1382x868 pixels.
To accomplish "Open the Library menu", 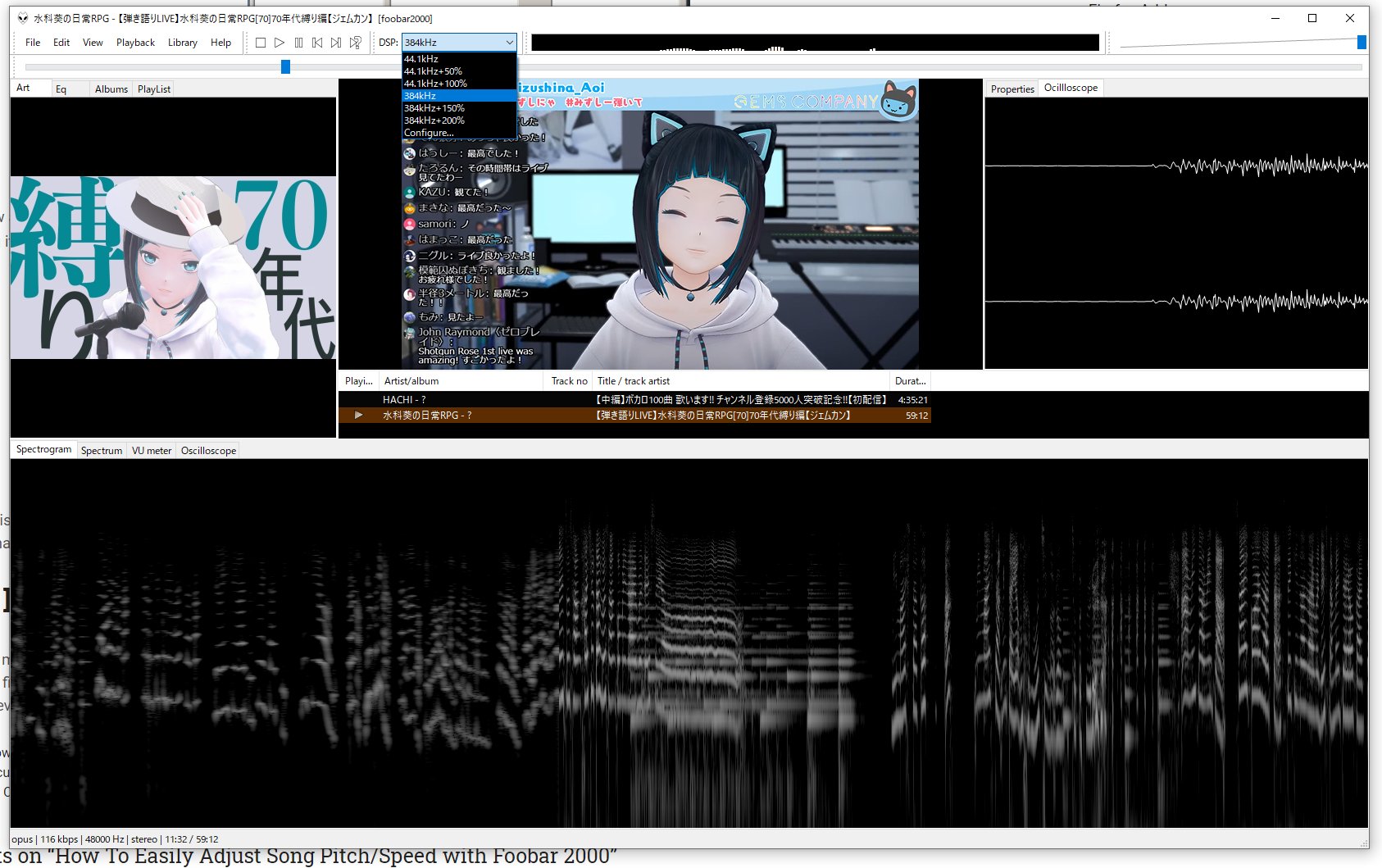I will pyautogui.click(x=183, y=43).
